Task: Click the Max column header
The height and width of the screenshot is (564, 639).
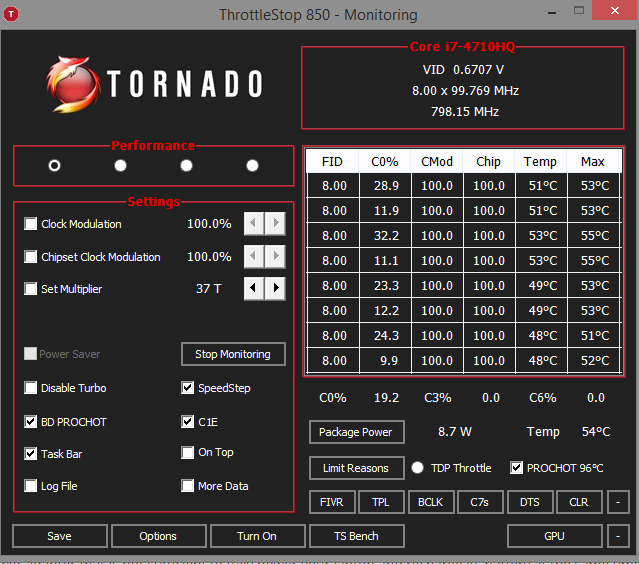Action: [593, 161]
